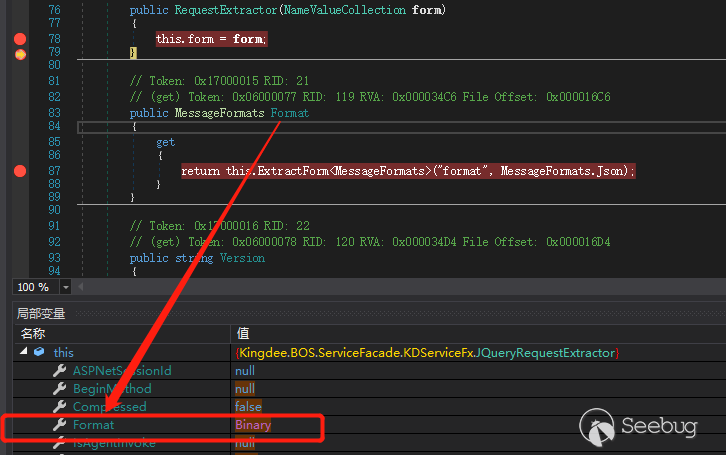Open the 100 % zoom dropdown
This screenshot has height=455, width=726.
coord(66,287)
